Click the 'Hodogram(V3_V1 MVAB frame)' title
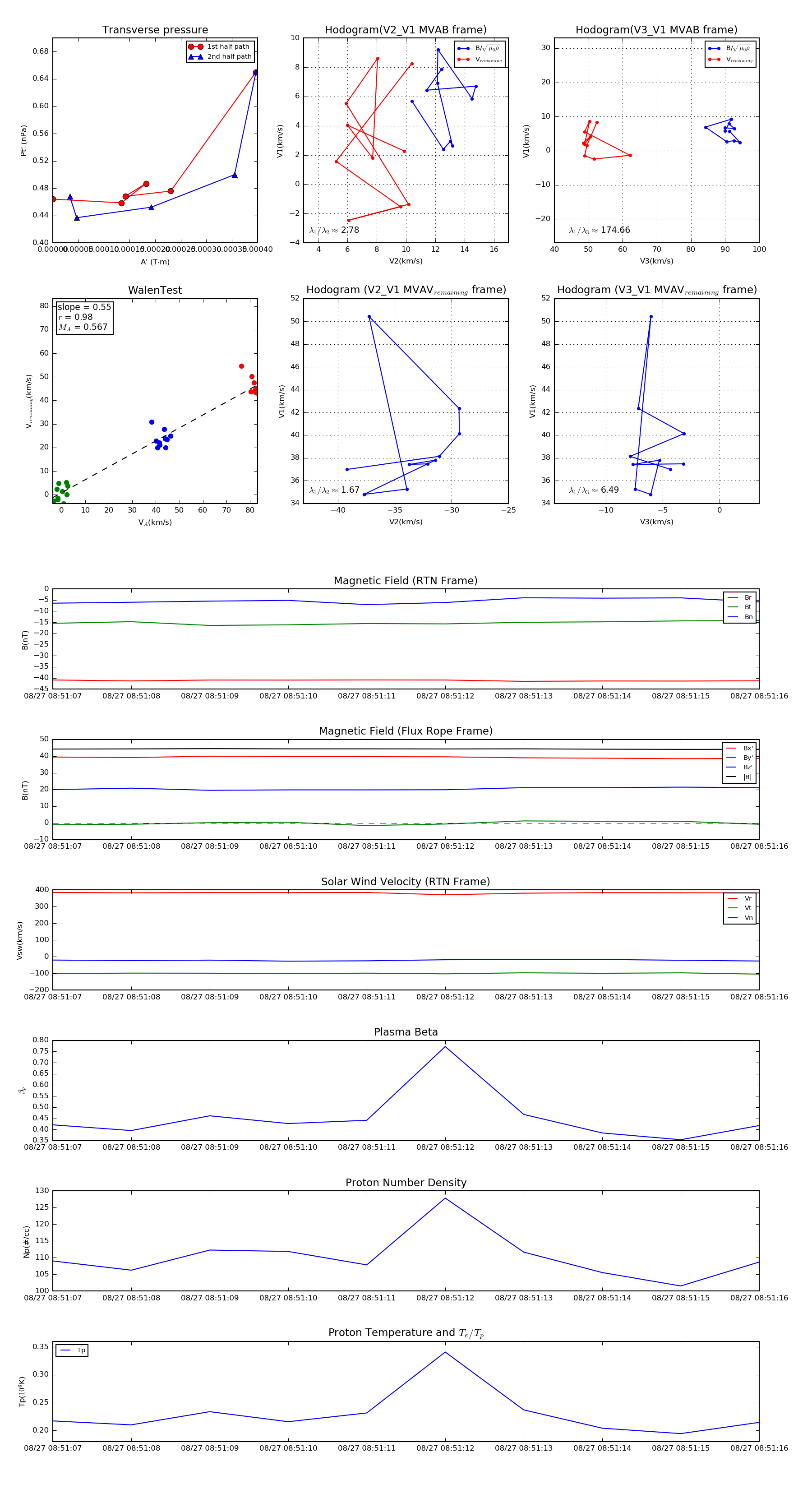 click(656, 30)
